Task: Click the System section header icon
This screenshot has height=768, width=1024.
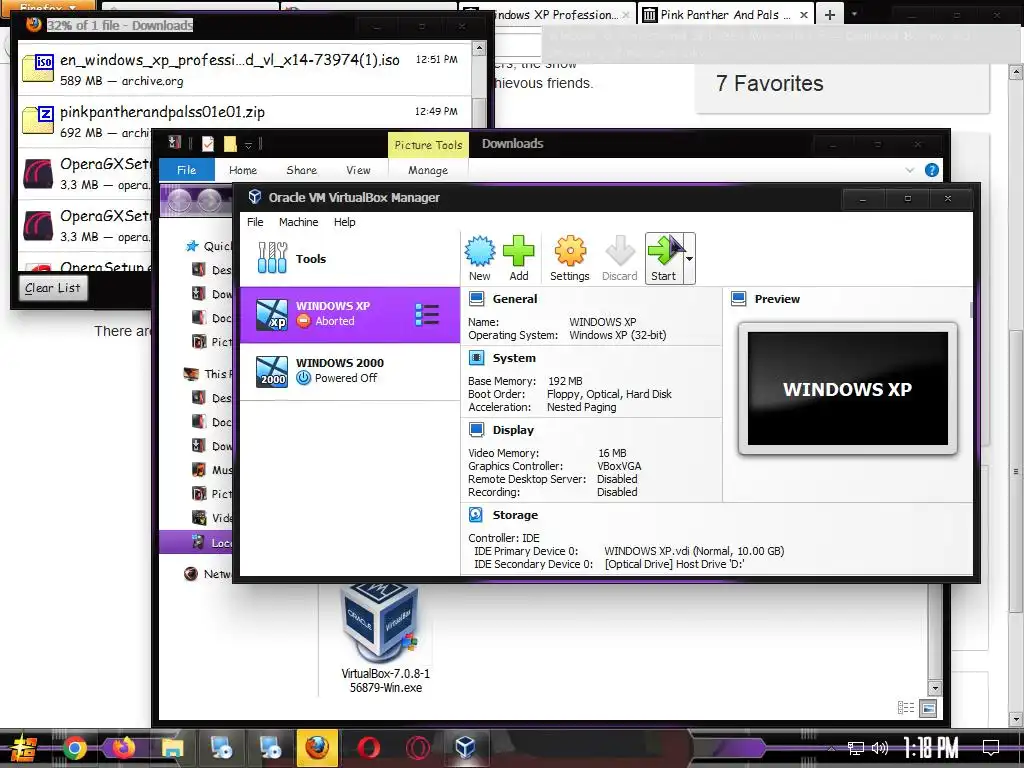Action: click(477, 358)
